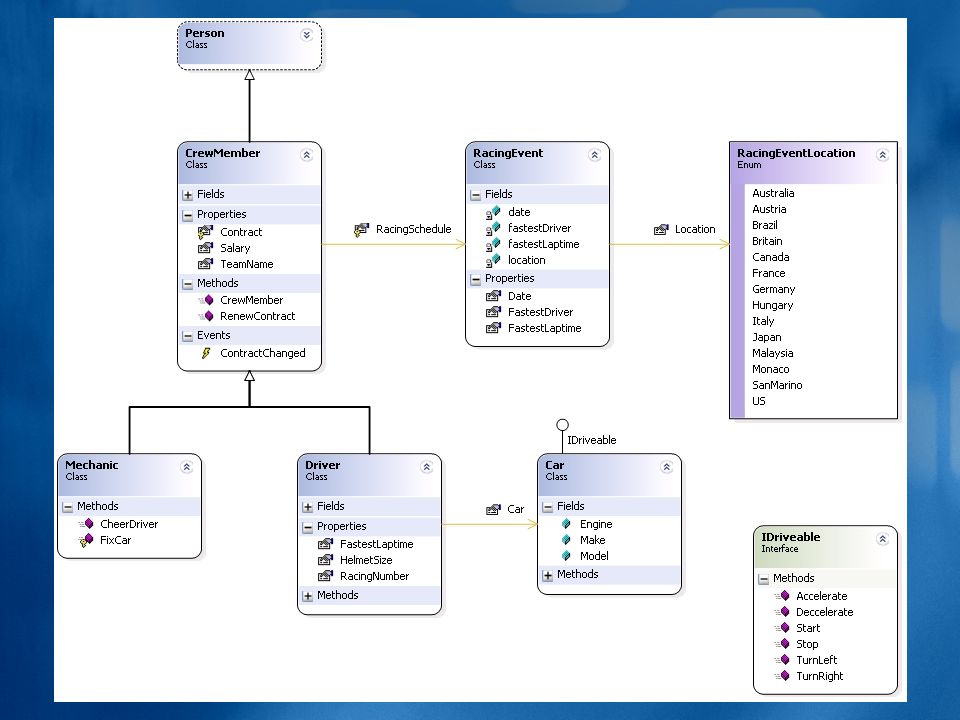Viewport: 960px width, 720px height.
Task: Click the TeamName property icon
Action: [x=205, y=264]
